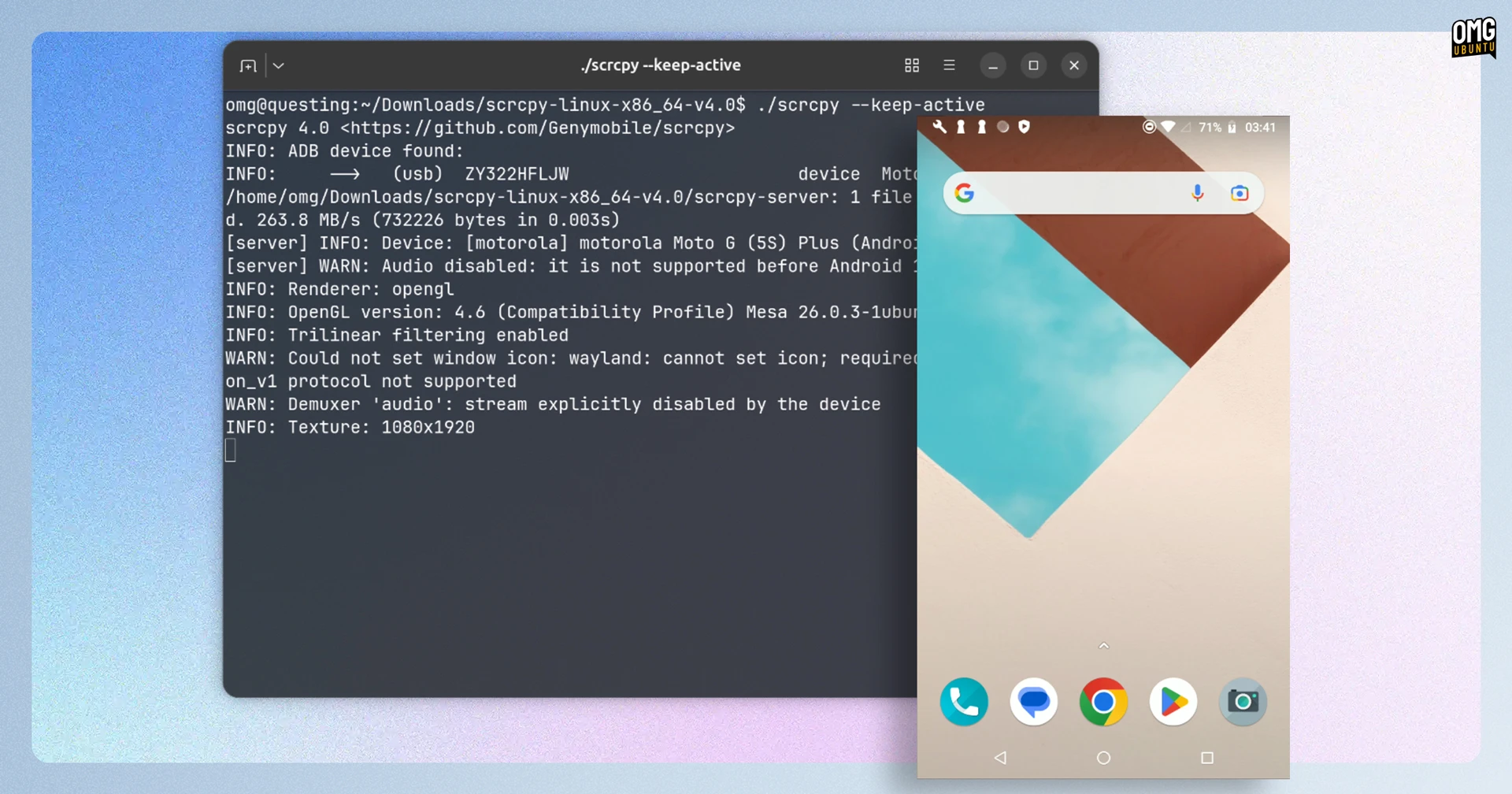Click the 'on_v1 protocol not supported' line
This screenshot has width=1512, height=794.
(x=371, y=382)
